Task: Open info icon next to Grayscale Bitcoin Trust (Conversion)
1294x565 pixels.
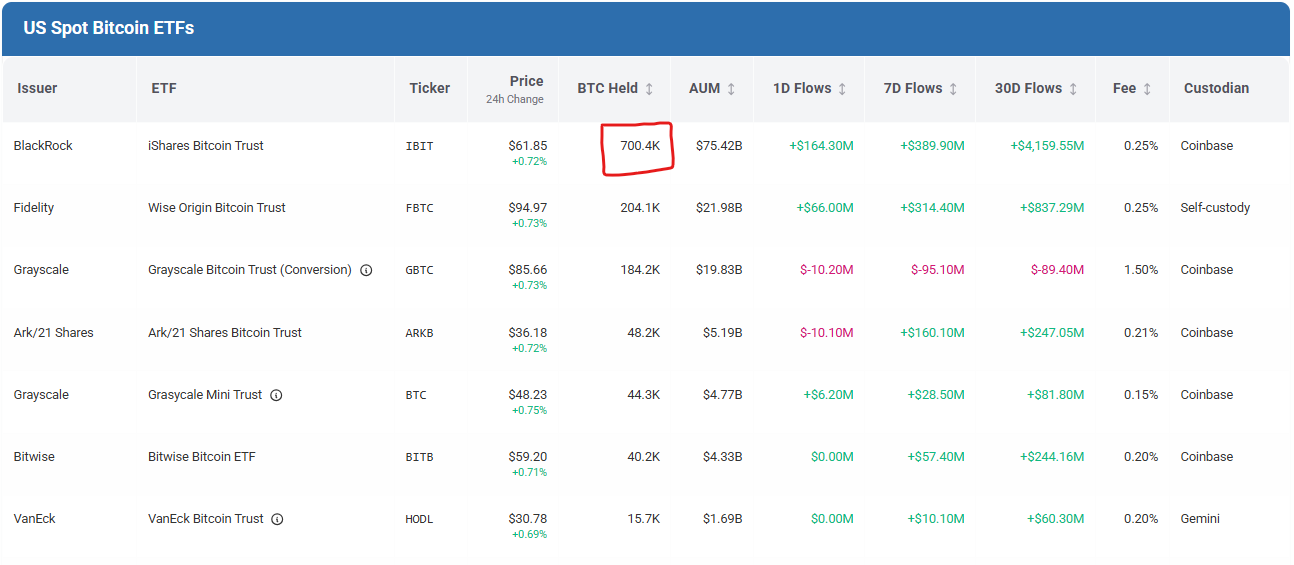Action: [366, 270]
